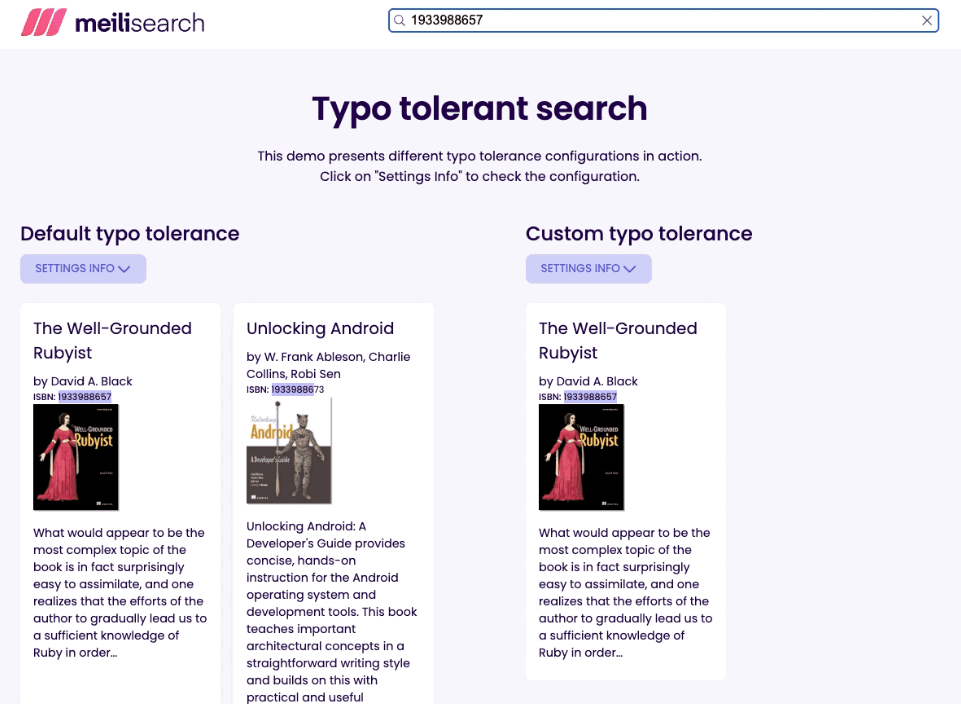
Task: Select the Custom typo tolerance section heading
Action: [638, 234]
